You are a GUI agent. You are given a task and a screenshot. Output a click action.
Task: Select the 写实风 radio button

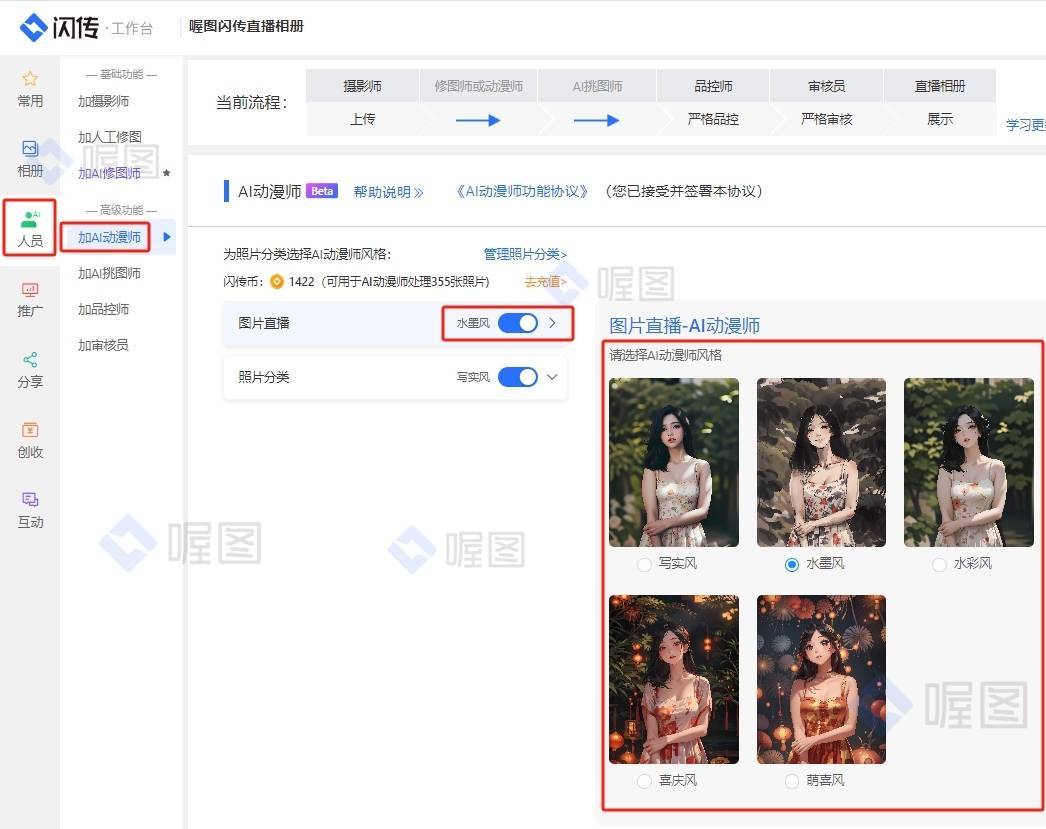point(644,565)
